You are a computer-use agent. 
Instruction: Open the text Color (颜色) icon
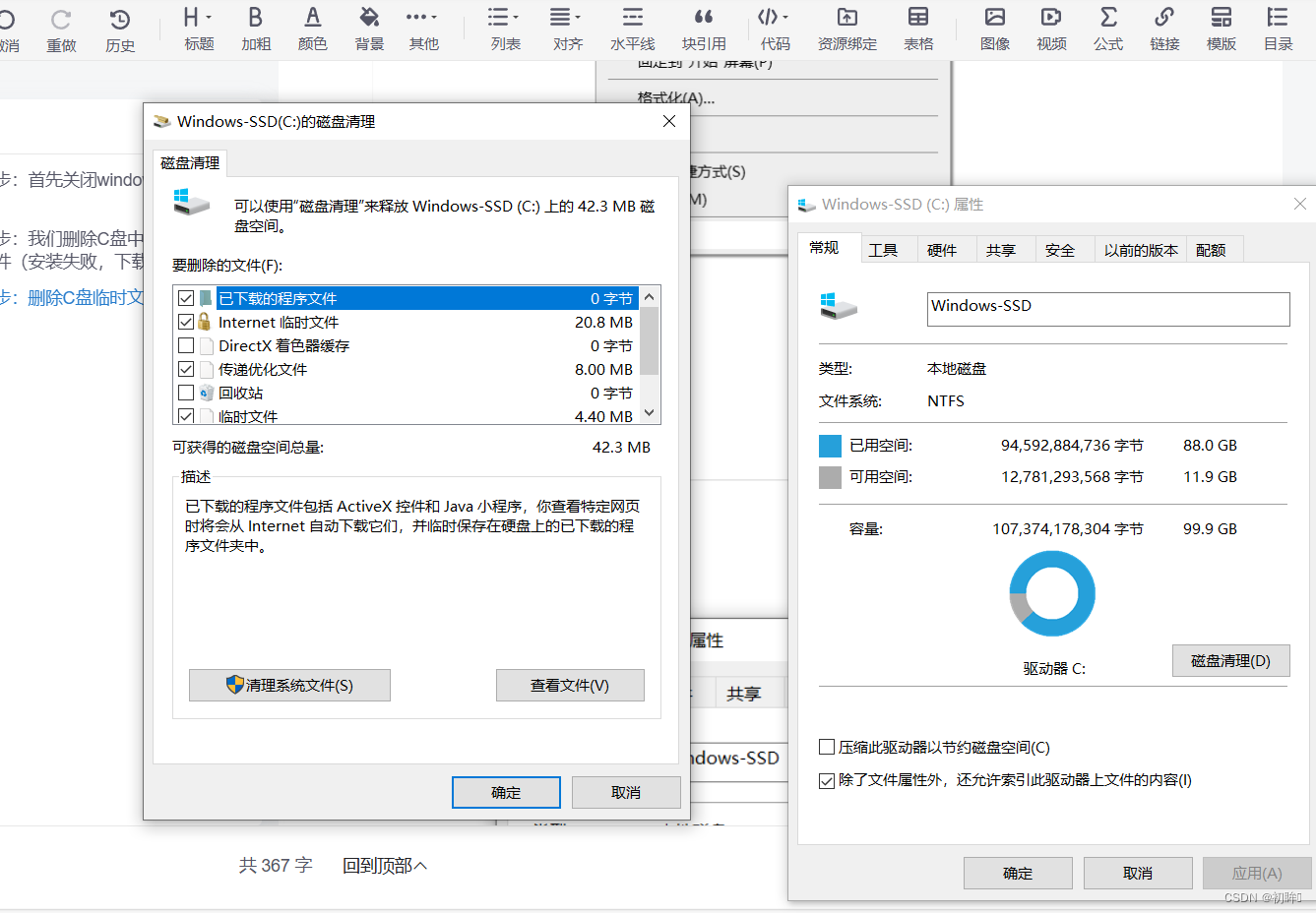313,17
